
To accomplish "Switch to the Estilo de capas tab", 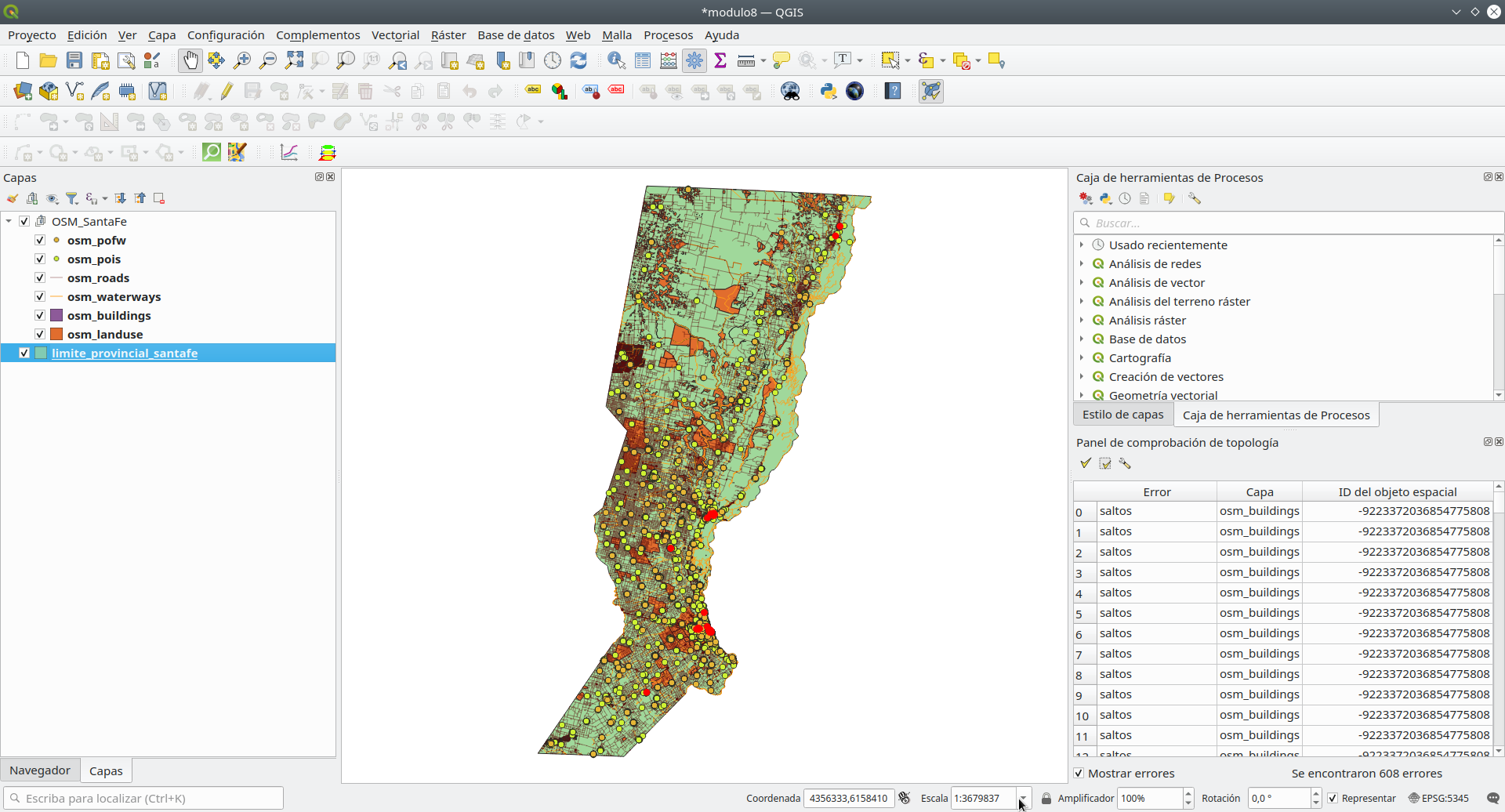I will 1122,415.
